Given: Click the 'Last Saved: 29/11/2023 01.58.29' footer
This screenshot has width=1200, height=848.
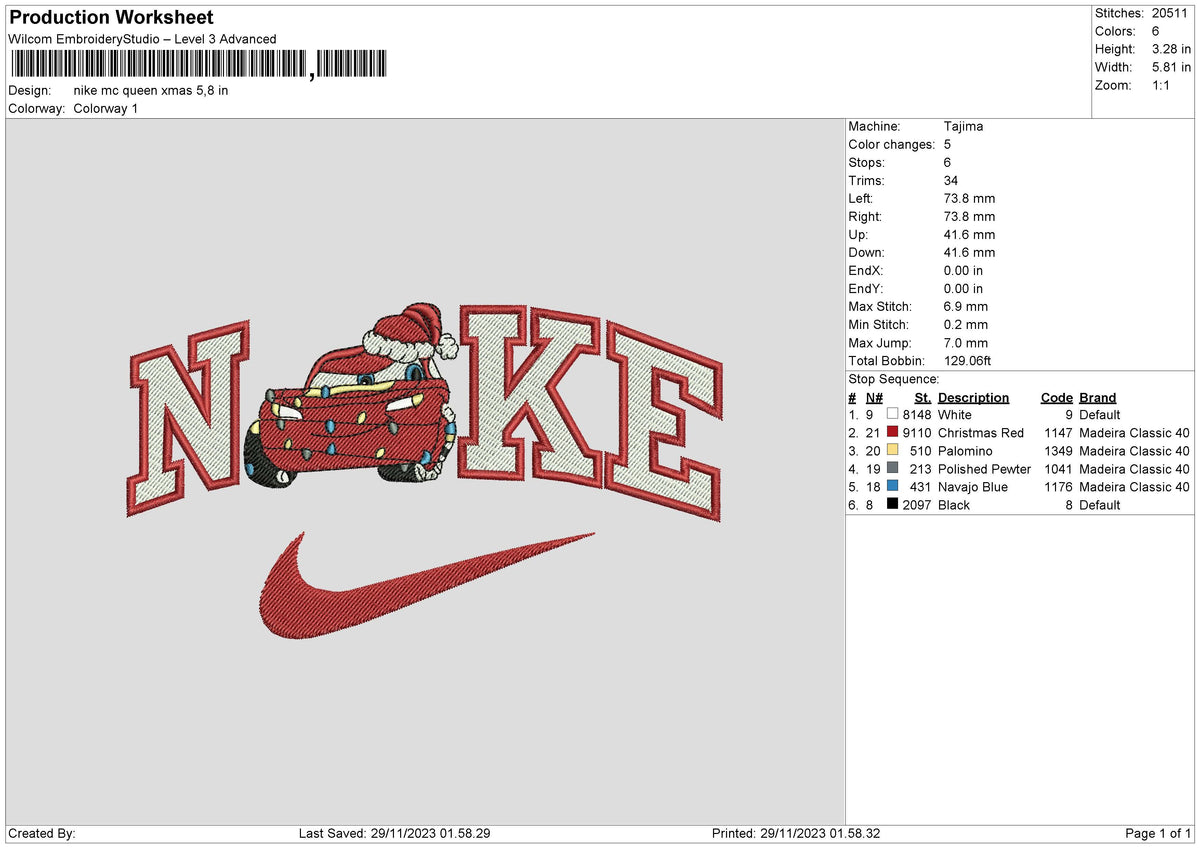Looking at the screenshot, I should click(394, 833).
